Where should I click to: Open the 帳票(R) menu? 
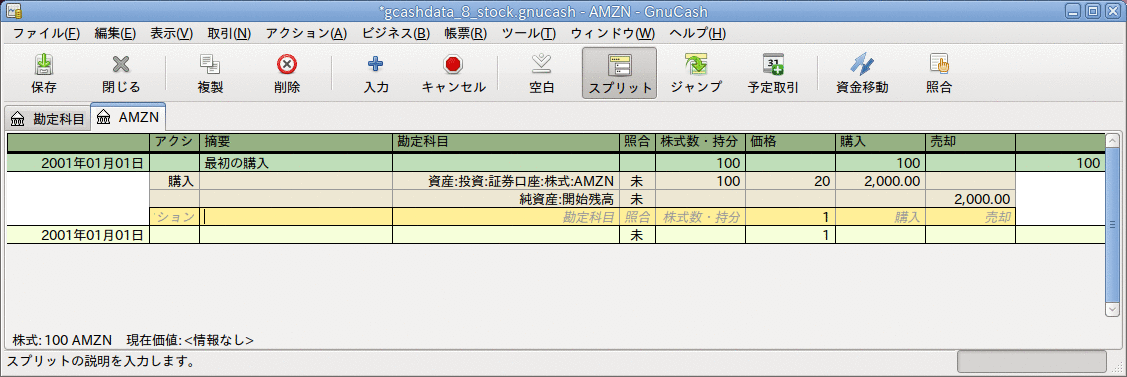click(465, 33)
